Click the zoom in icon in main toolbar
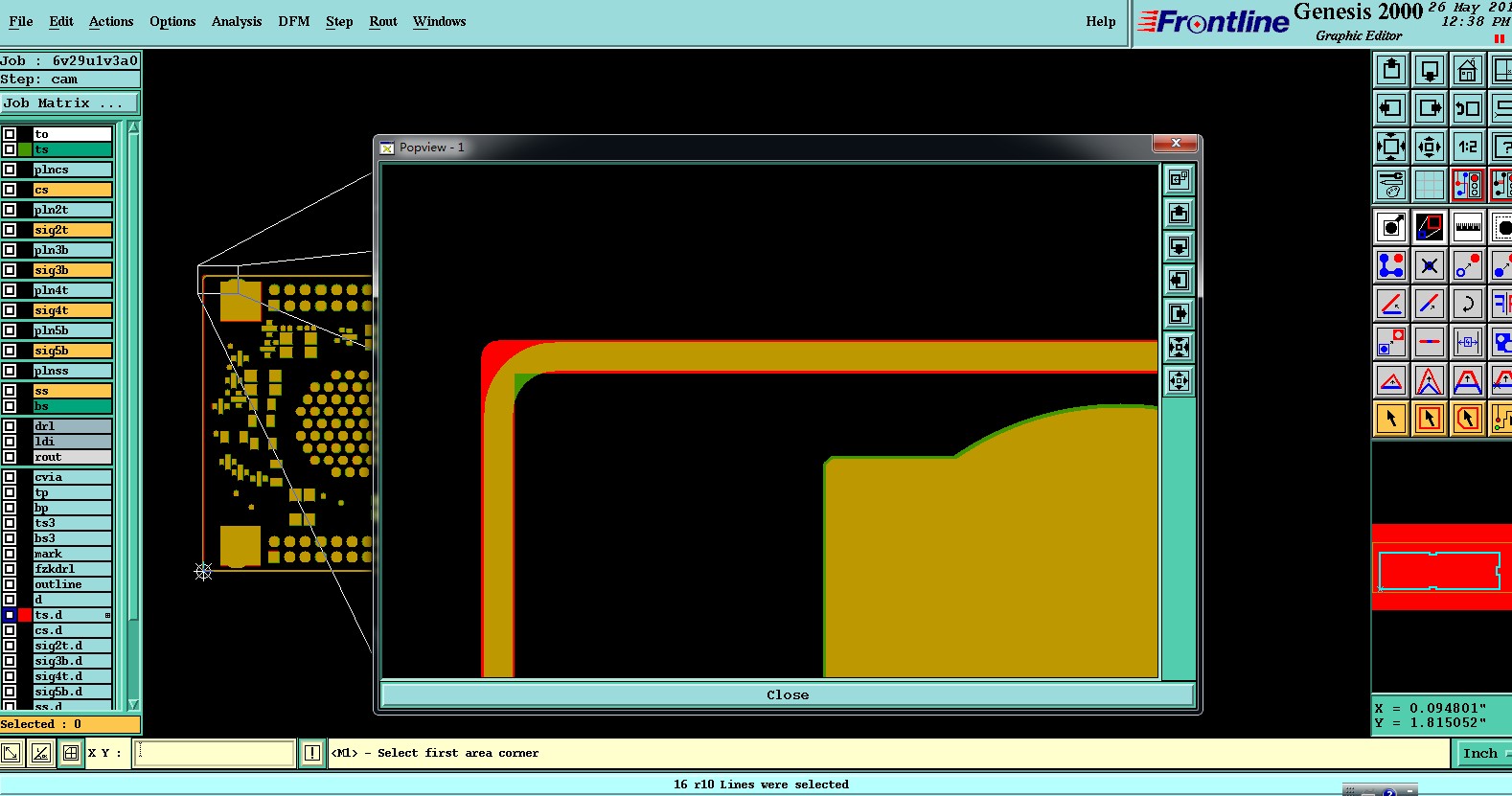 click(1391, 147)
